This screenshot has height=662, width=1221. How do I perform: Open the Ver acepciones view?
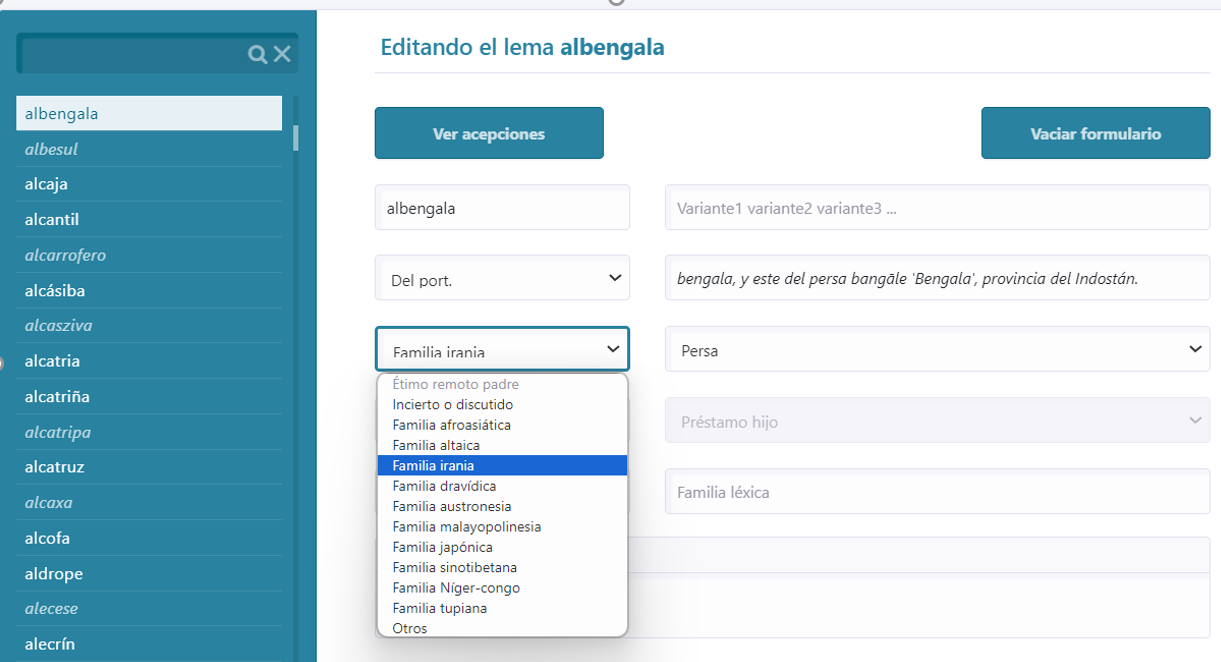pos(489,133)
